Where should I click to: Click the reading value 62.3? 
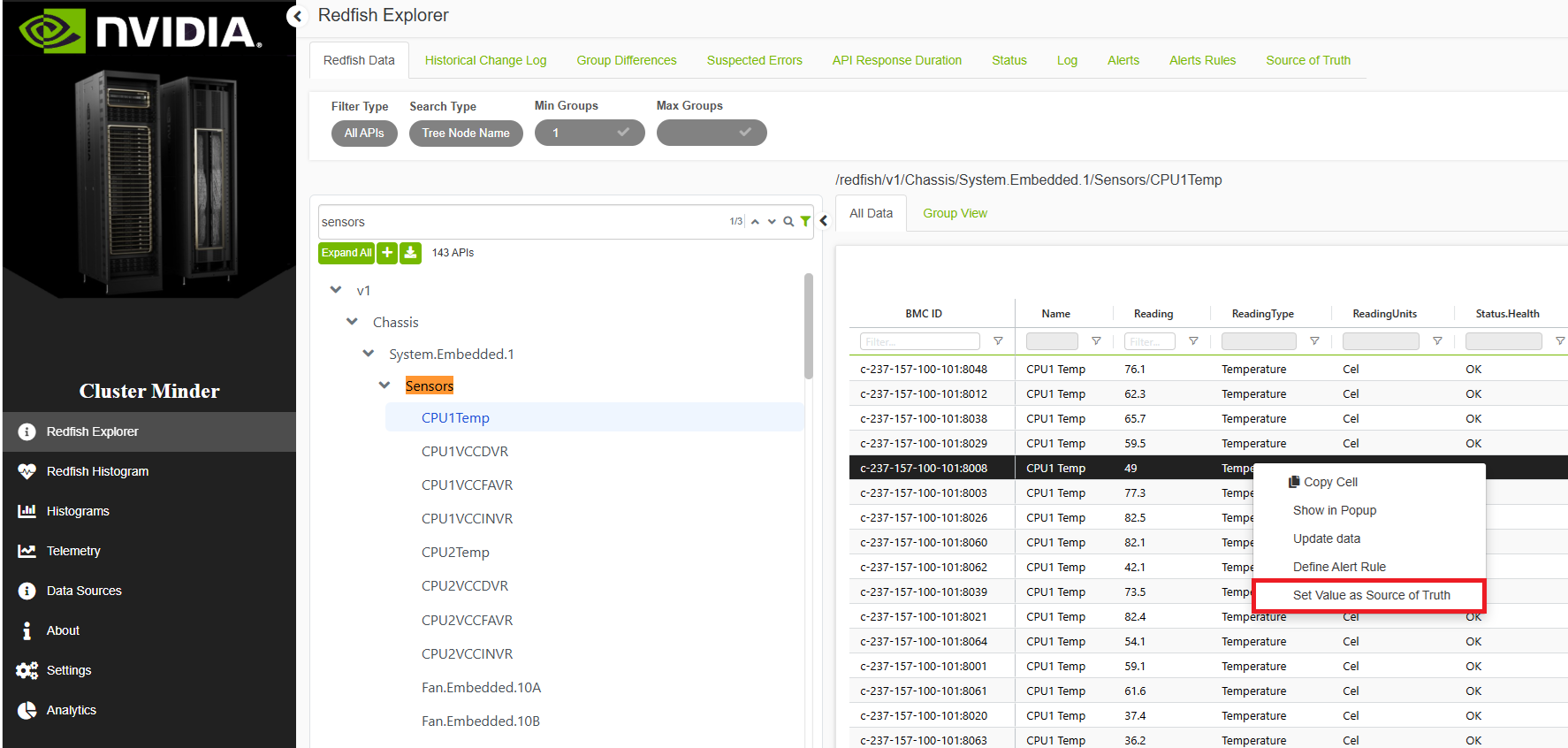coord(1135,394)
